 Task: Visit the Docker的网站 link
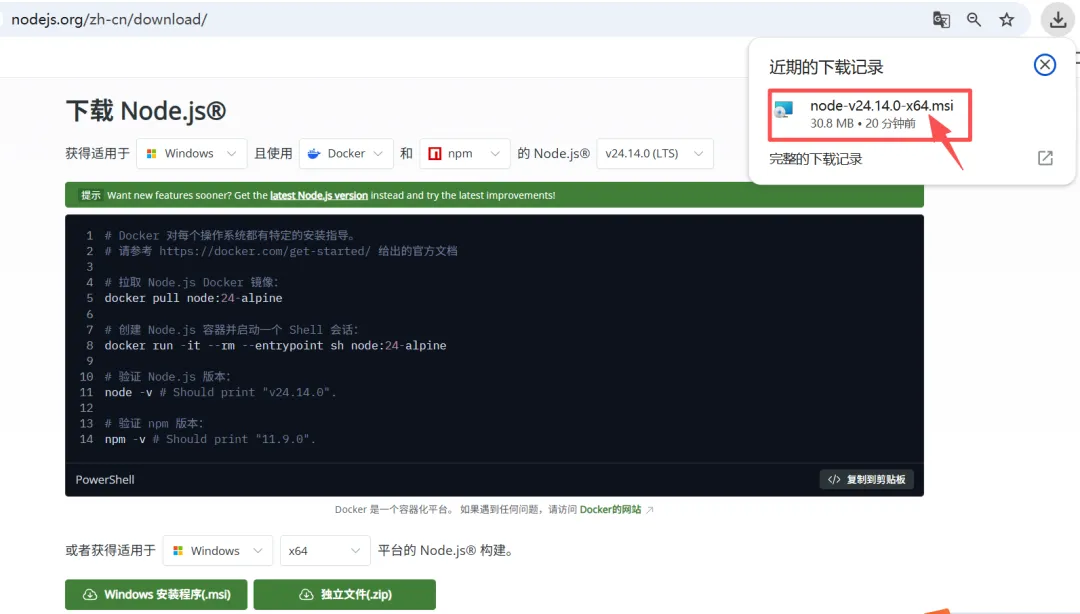[610, 509]
